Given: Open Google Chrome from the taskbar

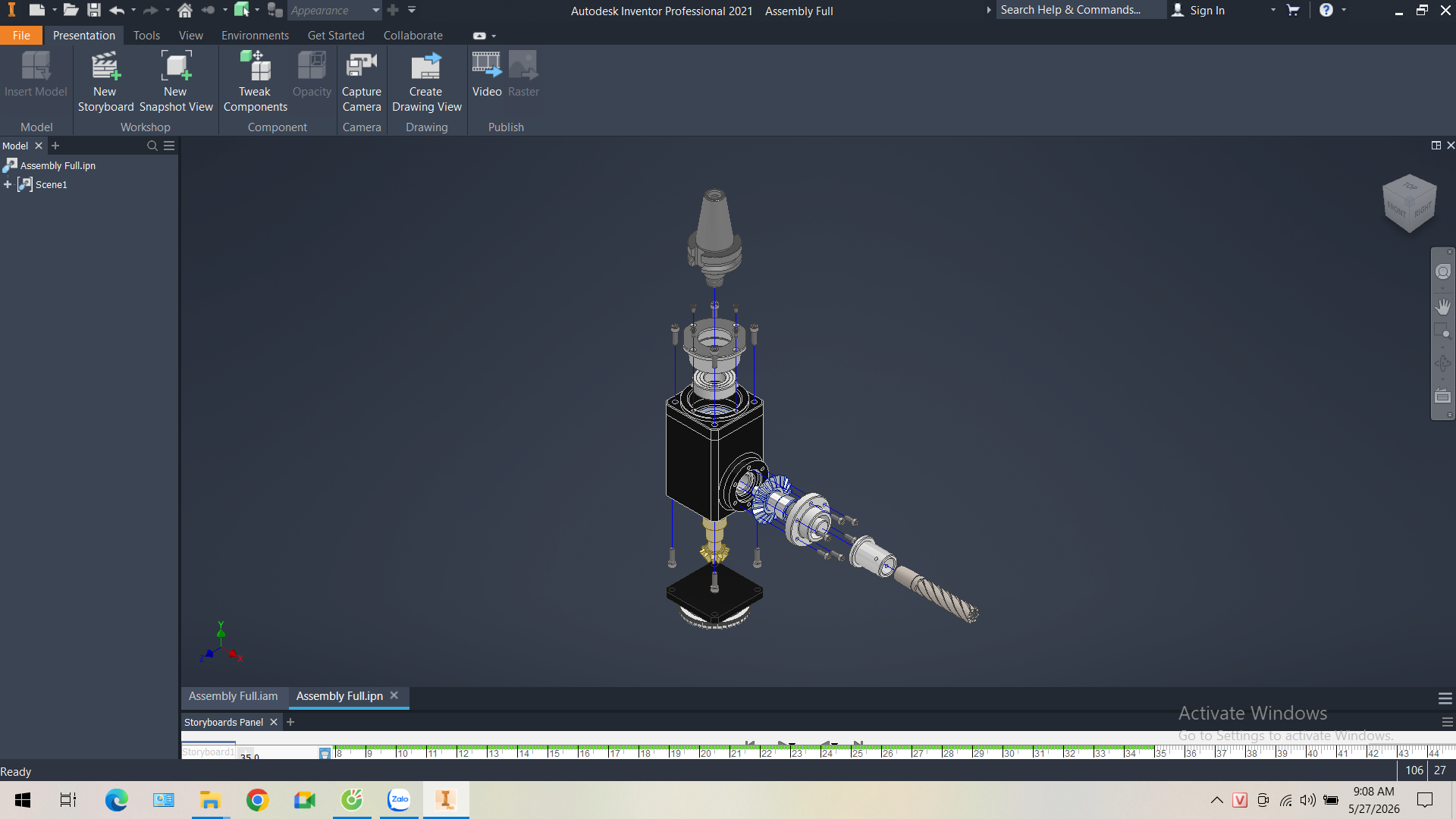Looking at the screenshot, I should tap(258, 800).
